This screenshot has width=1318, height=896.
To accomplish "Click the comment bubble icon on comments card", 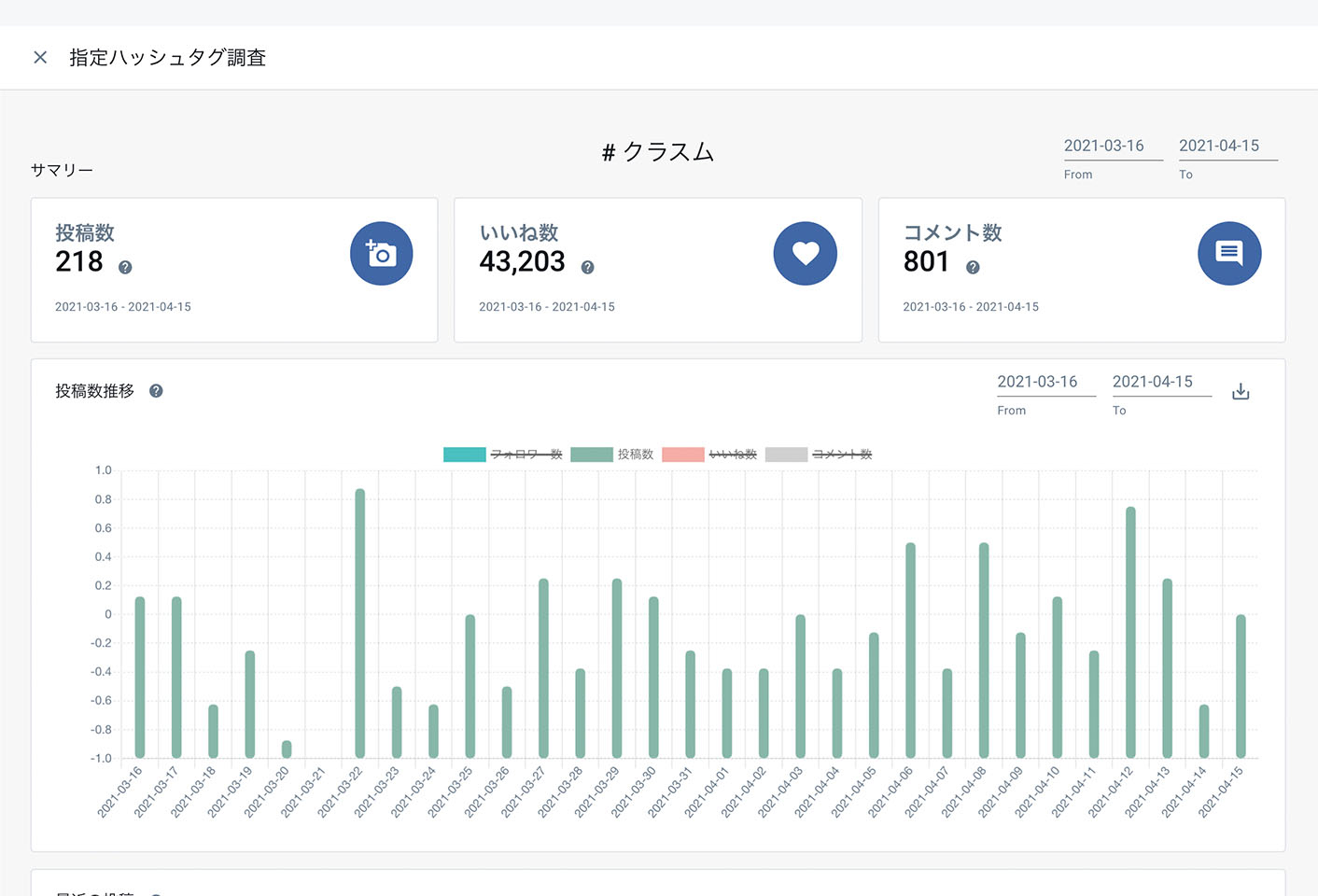I will tap(1228, 254).
